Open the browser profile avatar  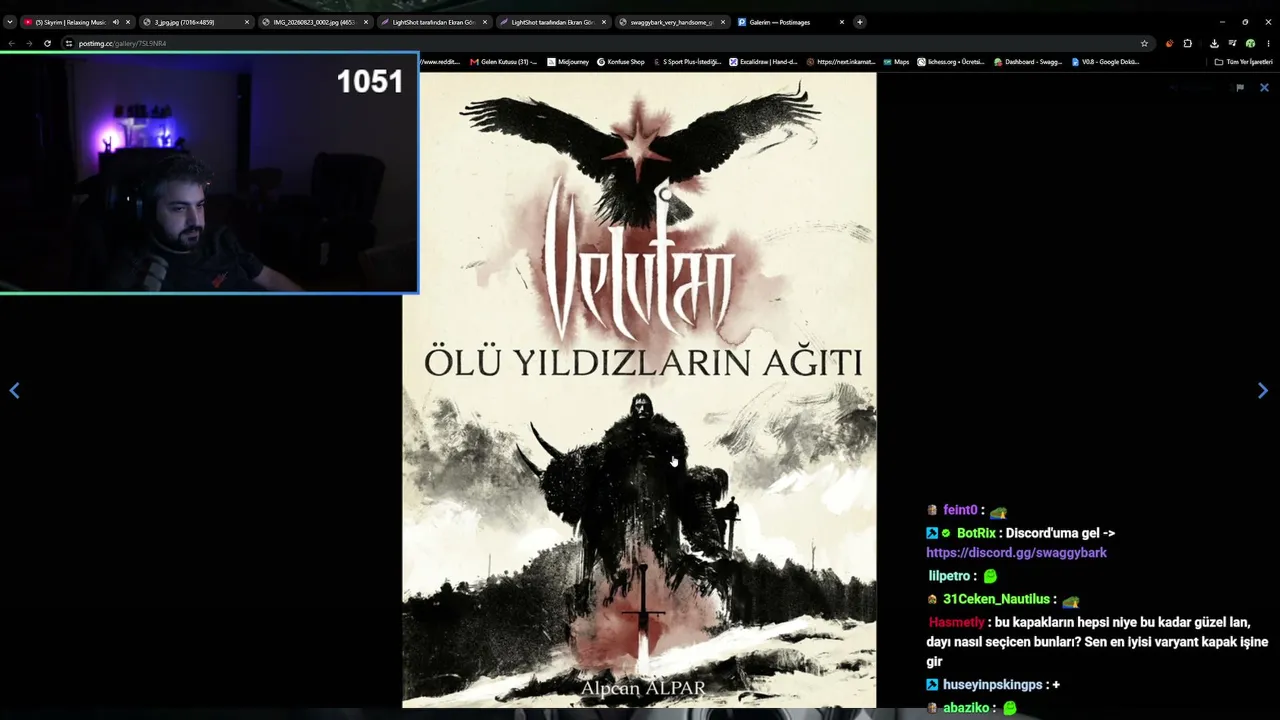tap(1250, 43)
